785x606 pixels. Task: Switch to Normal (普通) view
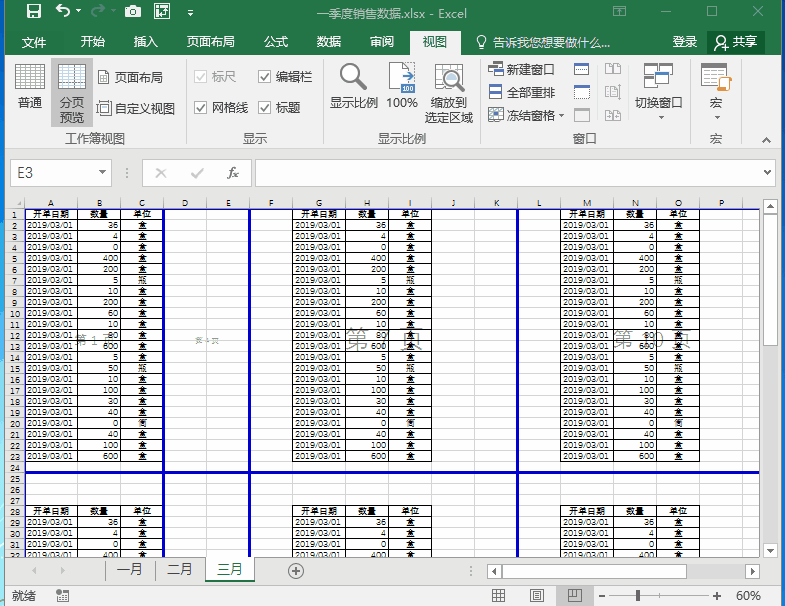pos(30,88)
